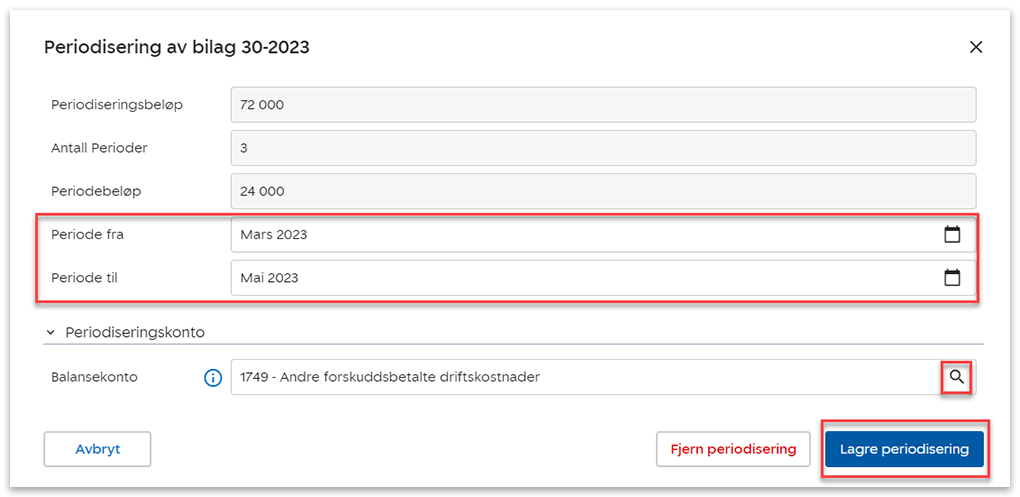Click the Periode fra label
This screenshot has width=1020, height=497.
87,235
